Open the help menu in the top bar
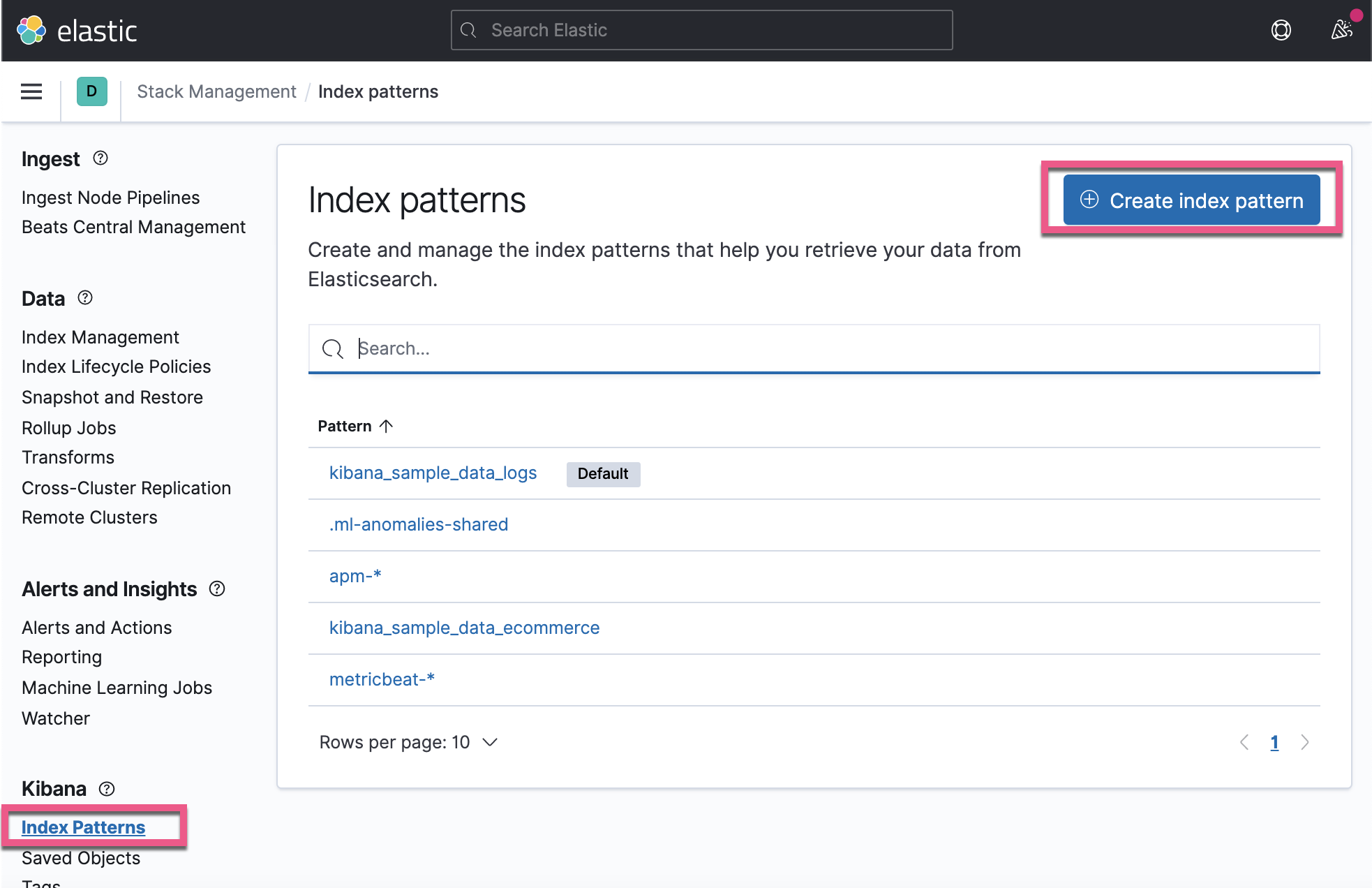 pyautogui.click(x=1281, y=30)
